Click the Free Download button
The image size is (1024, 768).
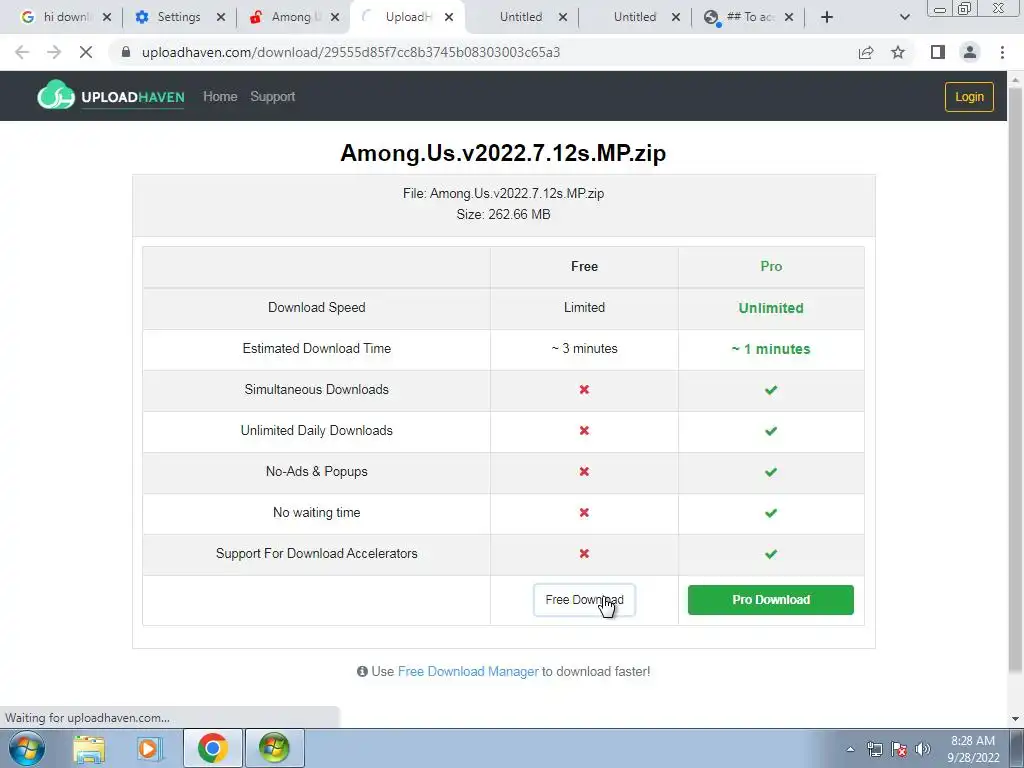click(584, 600)
